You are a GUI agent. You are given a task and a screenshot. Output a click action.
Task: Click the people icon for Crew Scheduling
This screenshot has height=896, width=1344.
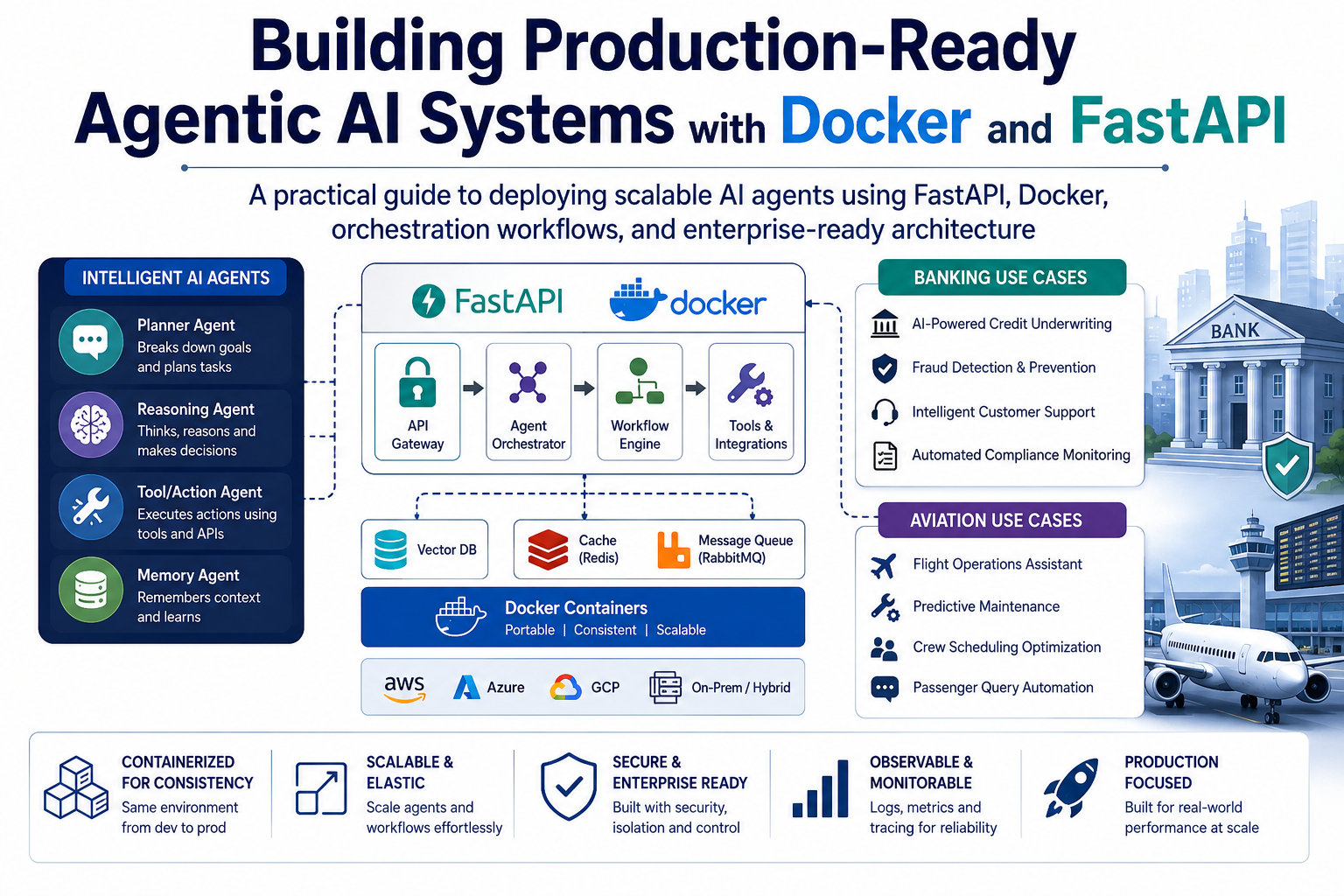click(885, 648)
